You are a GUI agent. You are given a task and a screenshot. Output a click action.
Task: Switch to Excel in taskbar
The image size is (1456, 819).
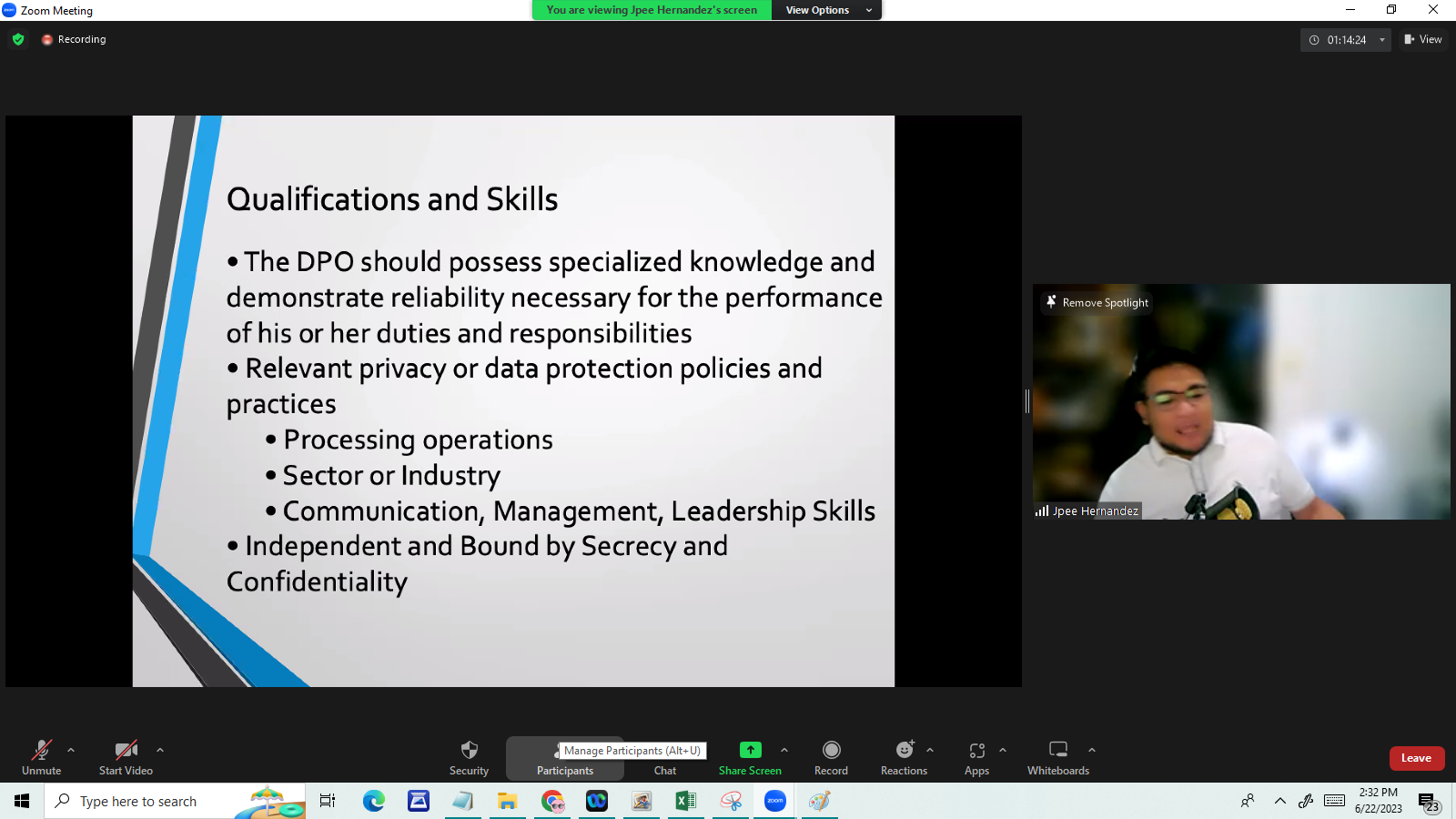(x=686, y=801)
